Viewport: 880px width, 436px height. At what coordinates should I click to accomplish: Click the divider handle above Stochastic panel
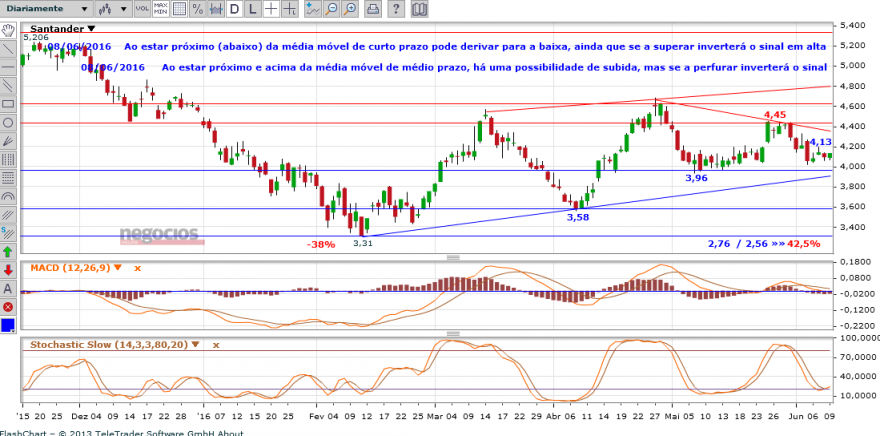pyautogui.click(x=453, y=334)
